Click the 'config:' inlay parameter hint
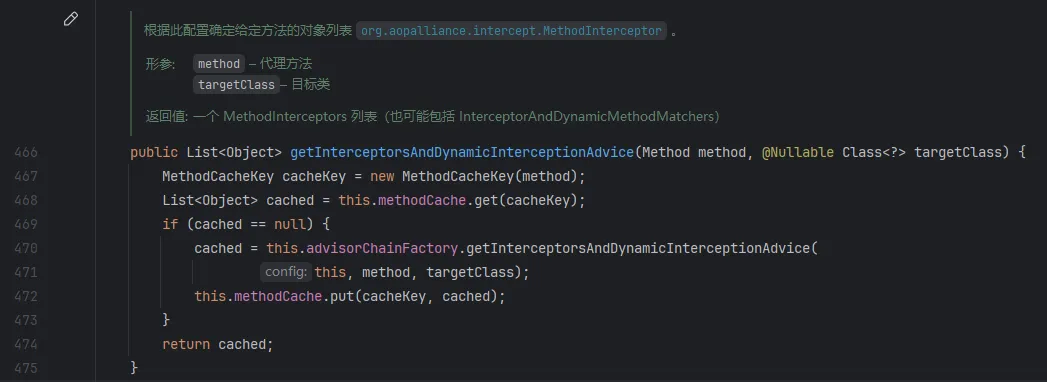This screenshot has height=382, width=1047. (286, 272)
